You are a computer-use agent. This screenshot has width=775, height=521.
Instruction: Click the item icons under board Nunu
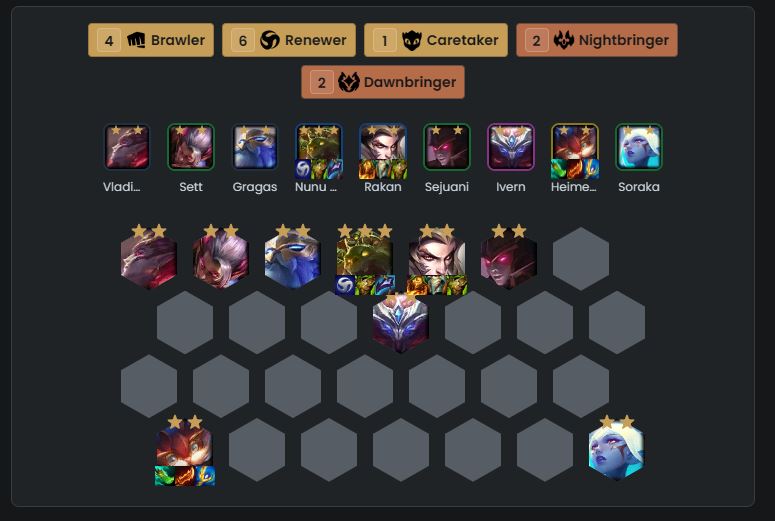365,285
